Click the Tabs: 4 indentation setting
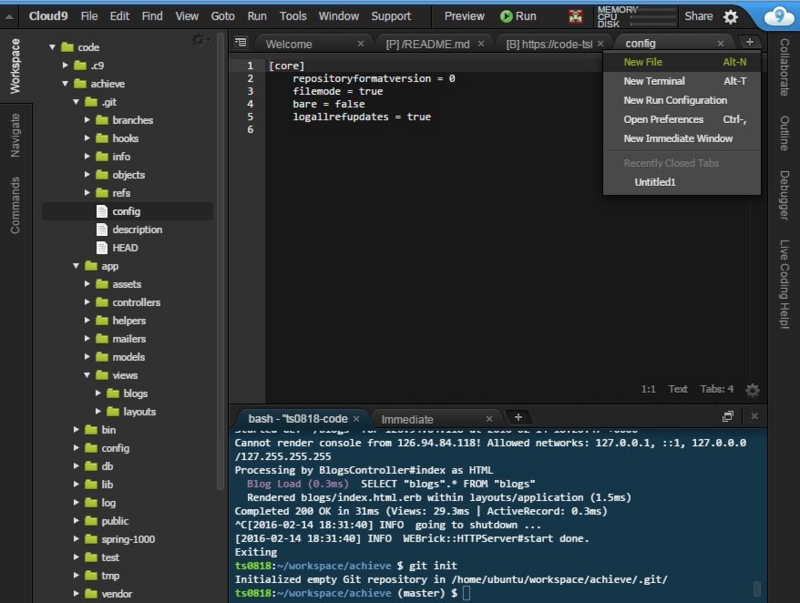Image resolution: width=800 pixels, height=603 pixels. click(717, 389)
